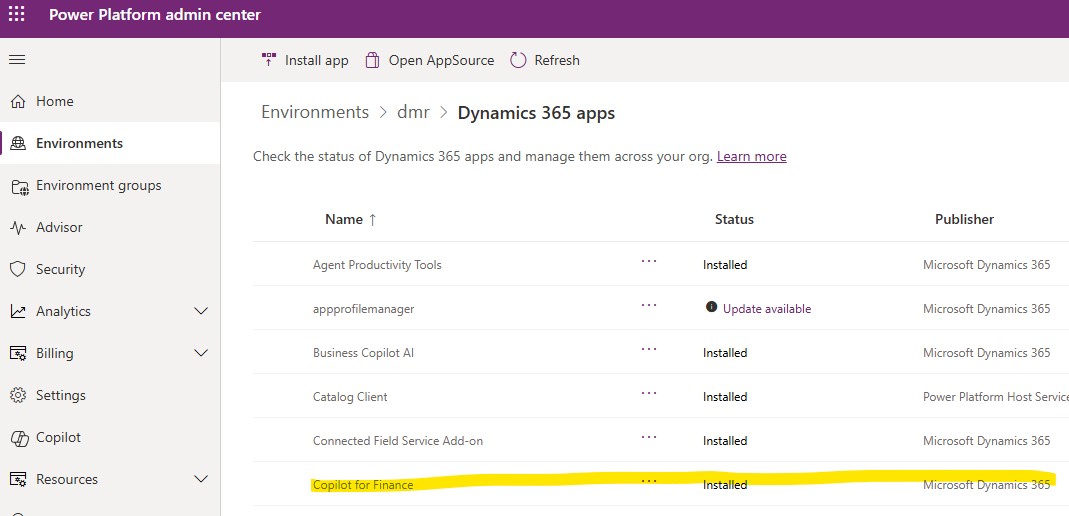The width and height of the screenshot is (1069, 516).
Task: Click the Advisor pulse icon
Action: click(x=18, y=228)
